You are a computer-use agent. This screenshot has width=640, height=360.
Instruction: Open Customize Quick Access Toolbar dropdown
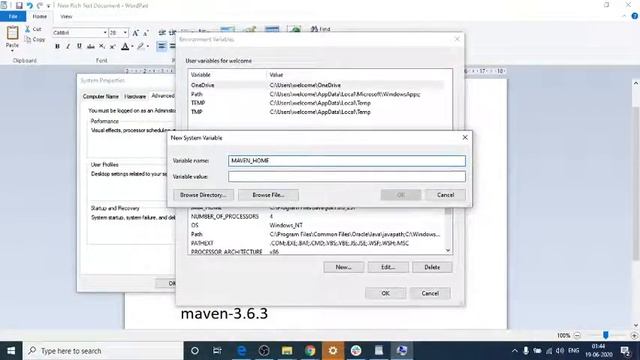click(x=49, y=6)
